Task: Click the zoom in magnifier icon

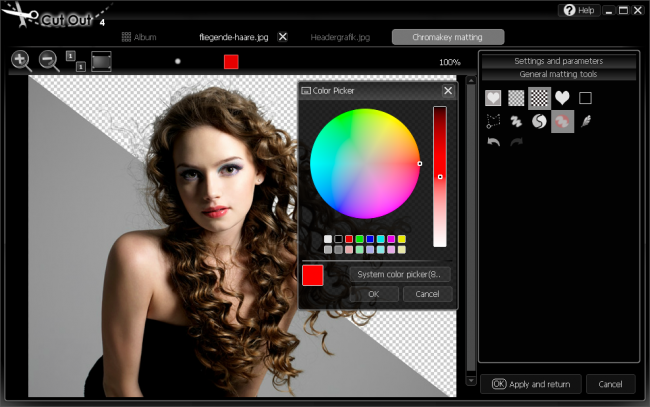Action: 21,61
